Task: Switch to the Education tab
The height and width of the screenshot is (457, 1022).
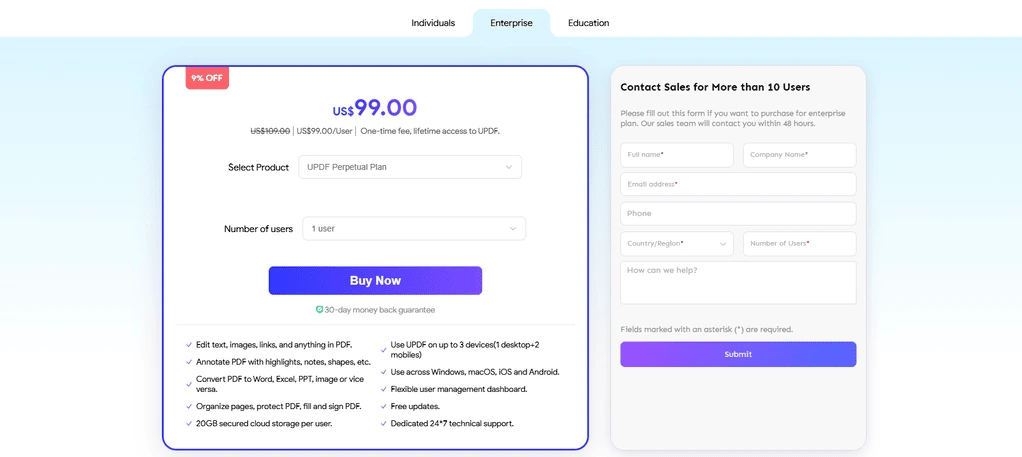Action: (588, 23)
